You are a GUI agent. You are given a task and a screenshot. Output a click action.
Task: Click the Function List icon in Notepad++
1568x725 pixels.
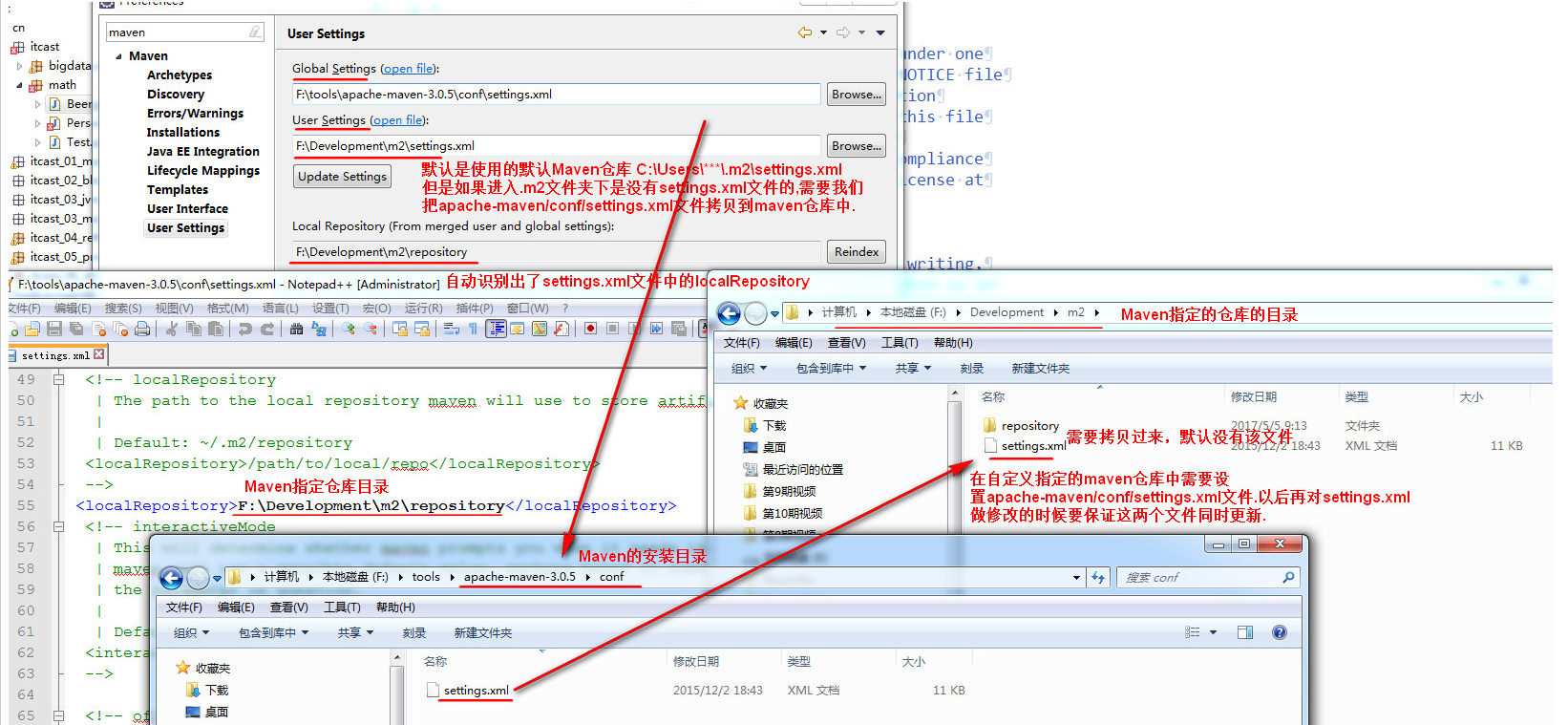562,329
